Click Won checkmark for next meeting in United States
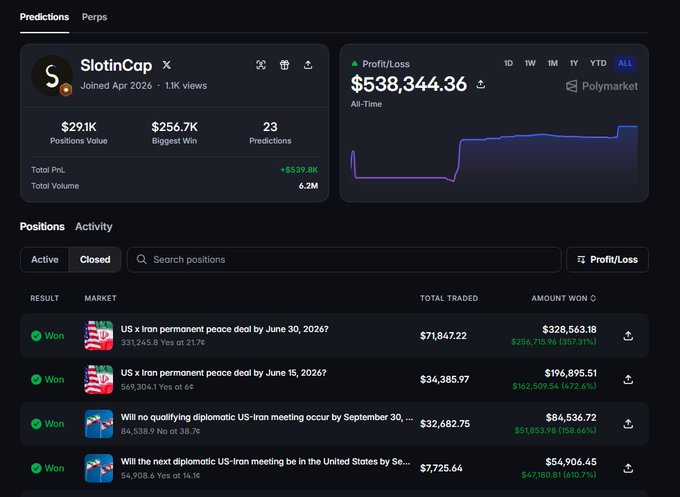Image resolution: width=680 pixels, height=497 pixels. click(x=36, y=468)
